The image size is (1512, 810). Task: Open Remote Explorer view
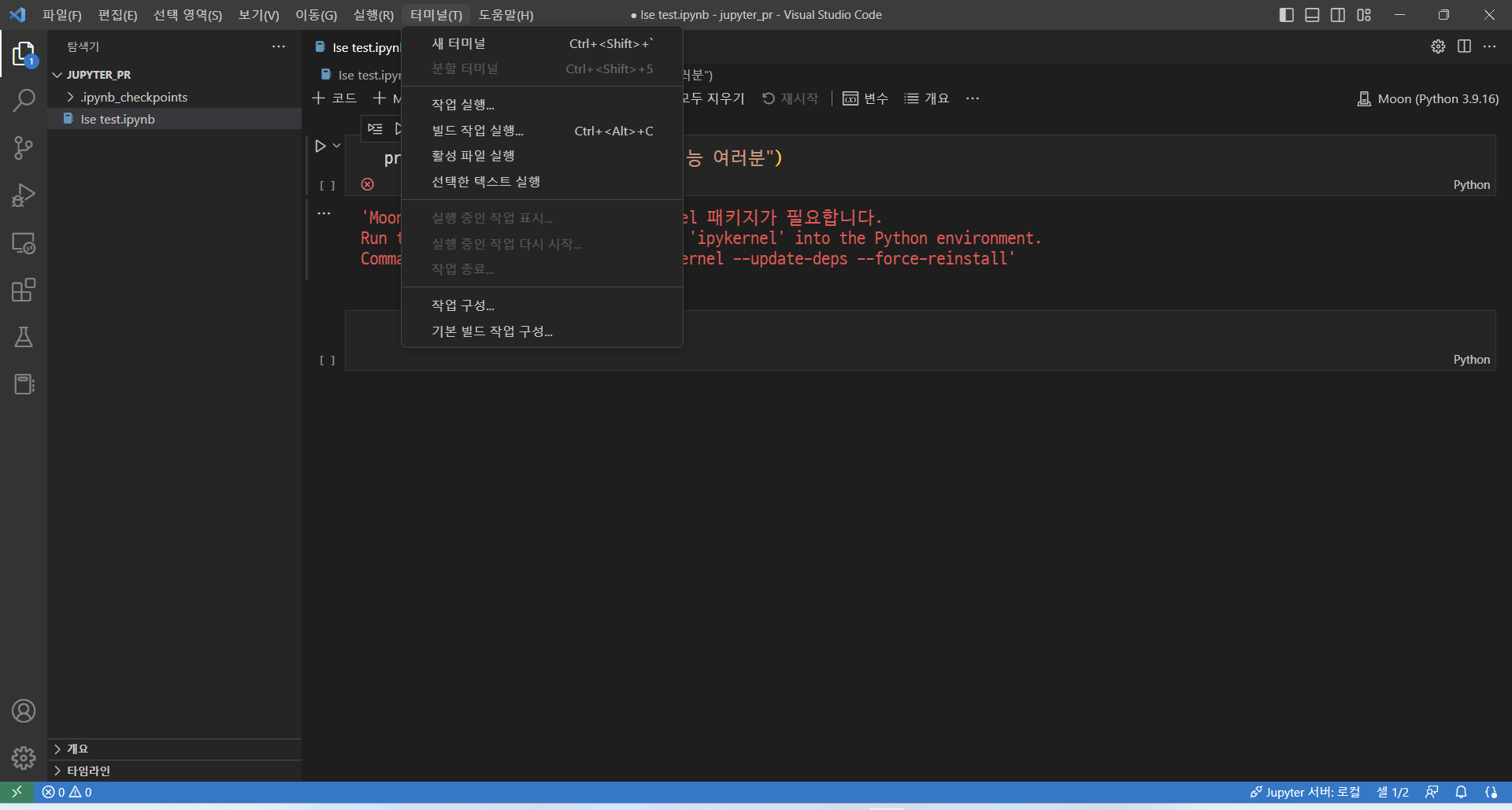point(24,242)
